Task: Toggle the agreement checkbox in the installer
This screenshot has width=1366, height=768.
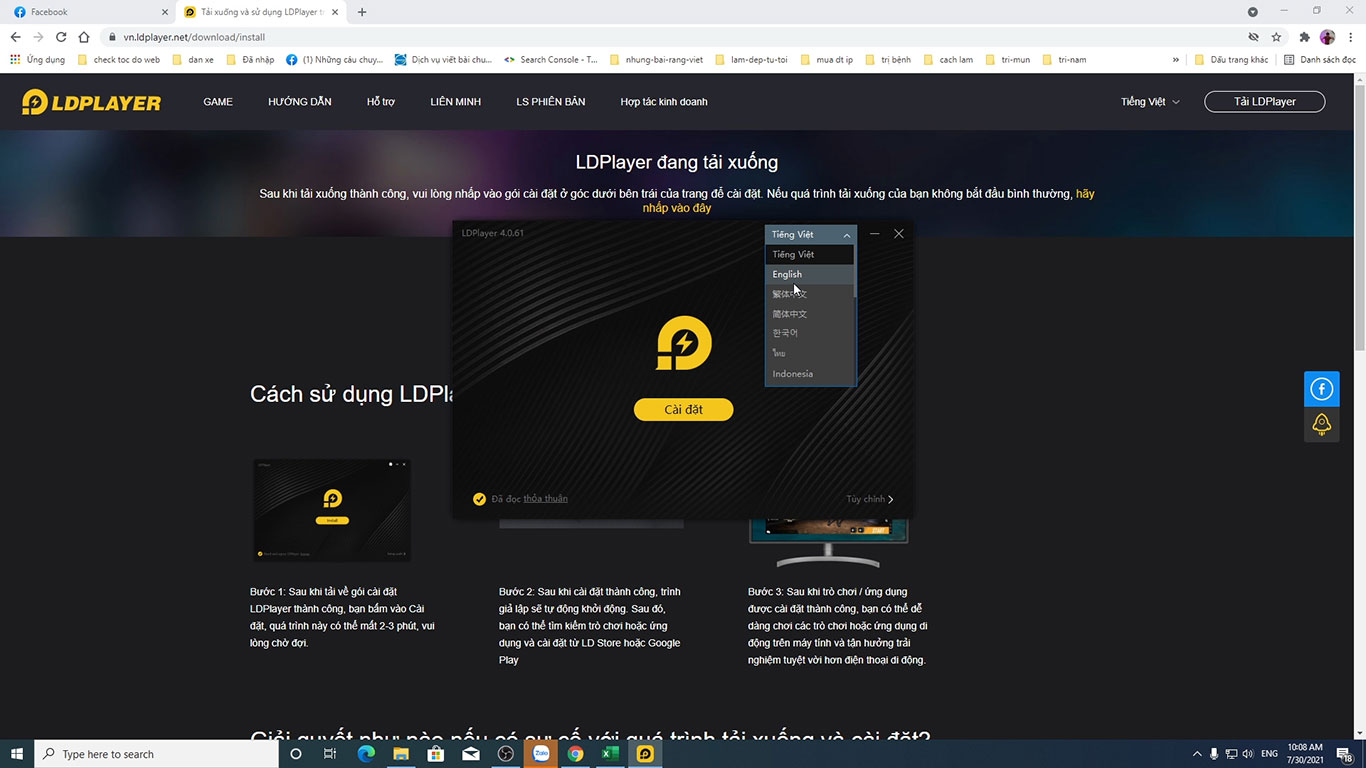Action: (479, 499)
